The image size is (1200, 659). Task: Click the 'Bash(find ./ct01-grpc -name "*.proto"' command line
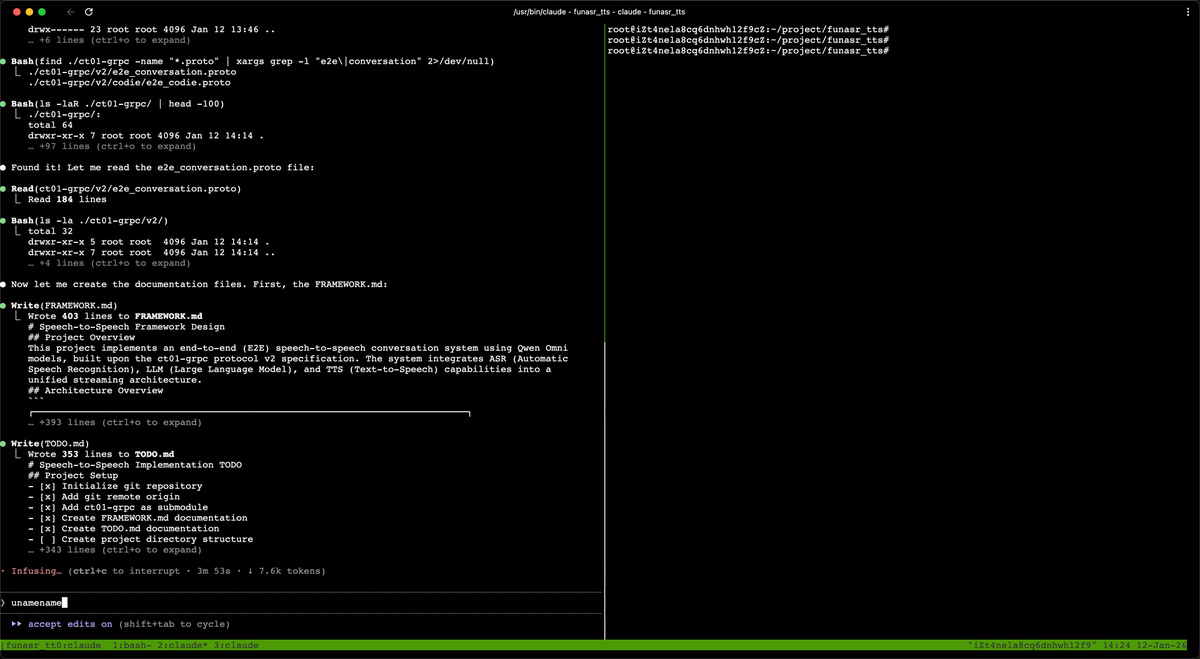pyautogui.click(x=253, y=62)
